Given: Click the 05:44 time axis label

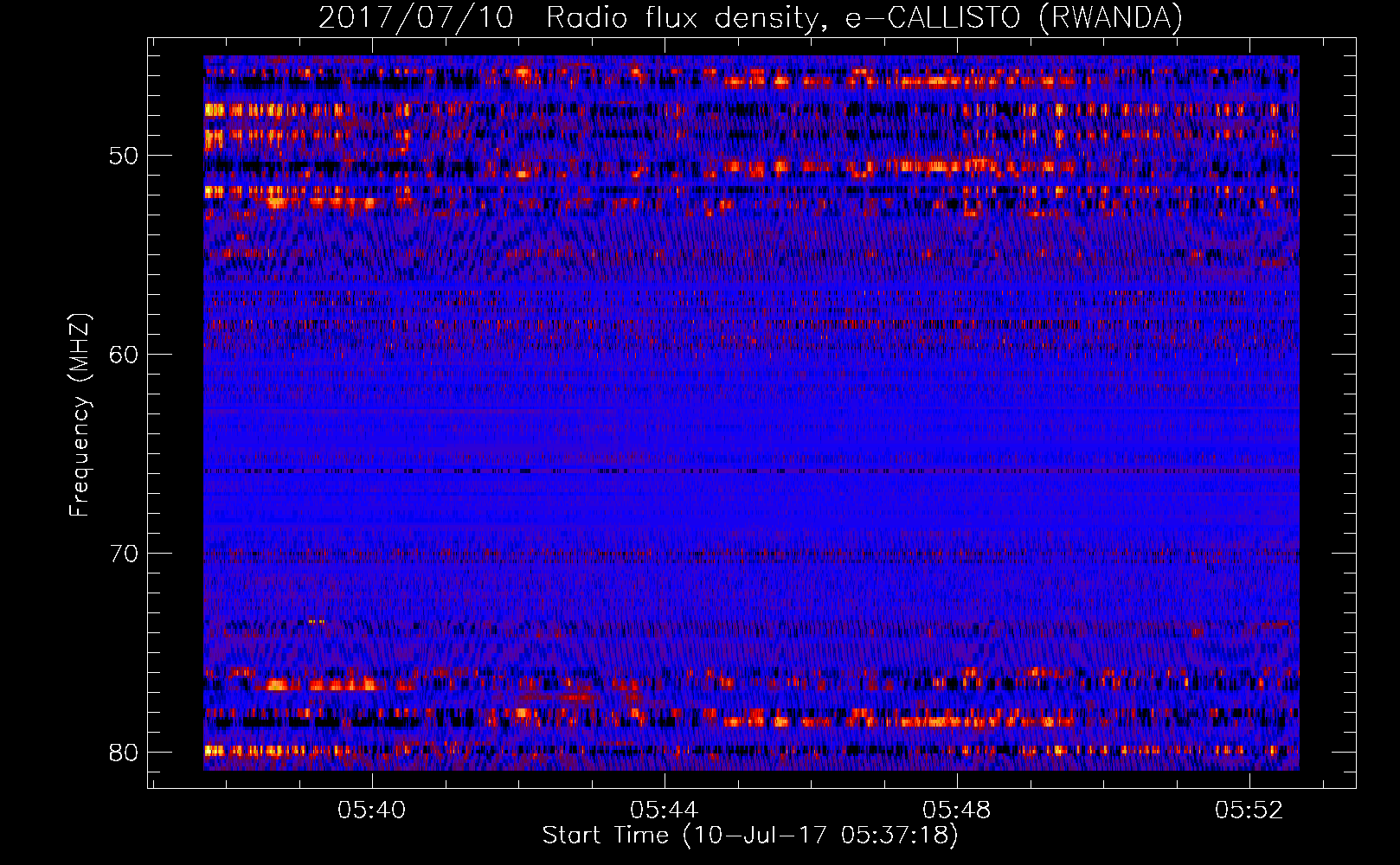Looking at the screenshot, I should pos(665,810).
